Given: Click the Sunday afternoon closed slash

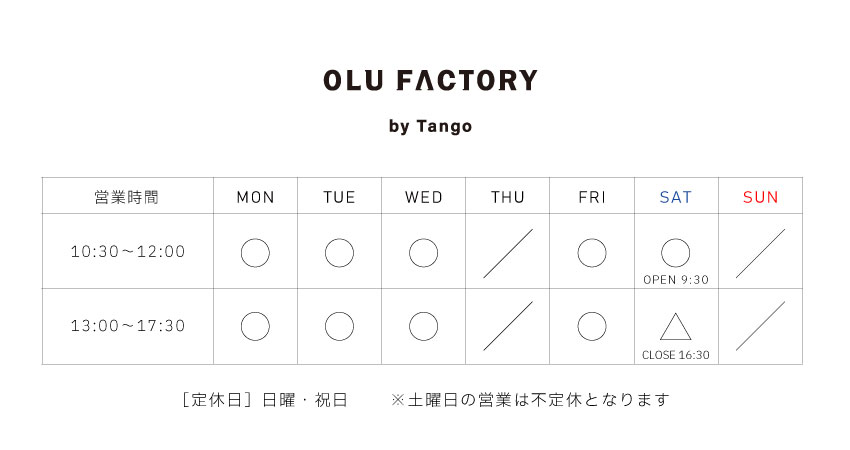Looking at the screenshot, I should (760, 326).
